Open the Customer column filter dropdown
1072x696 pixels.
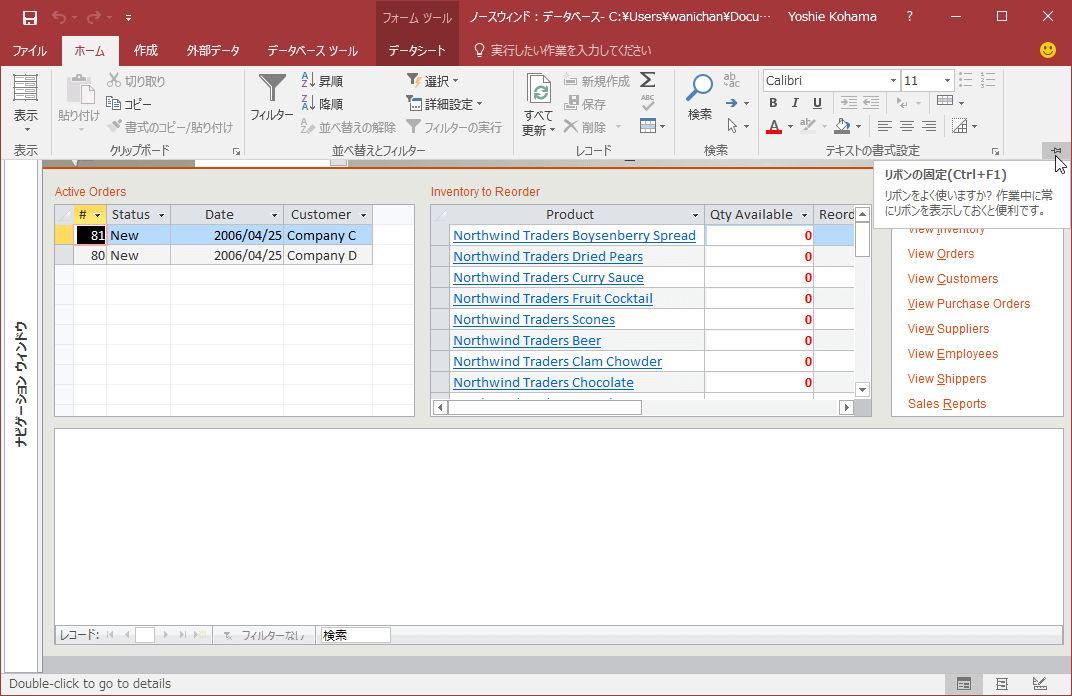click(364, 215)
